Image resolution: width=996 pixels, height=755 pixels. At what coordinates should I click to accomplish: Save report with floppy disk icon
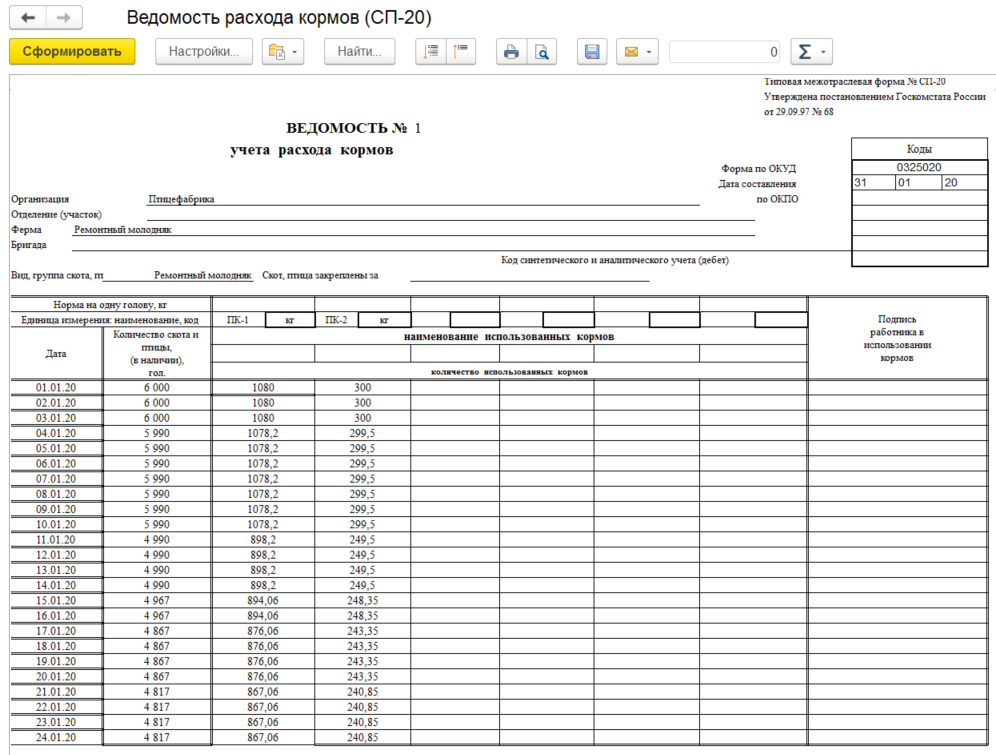(592, 52)
